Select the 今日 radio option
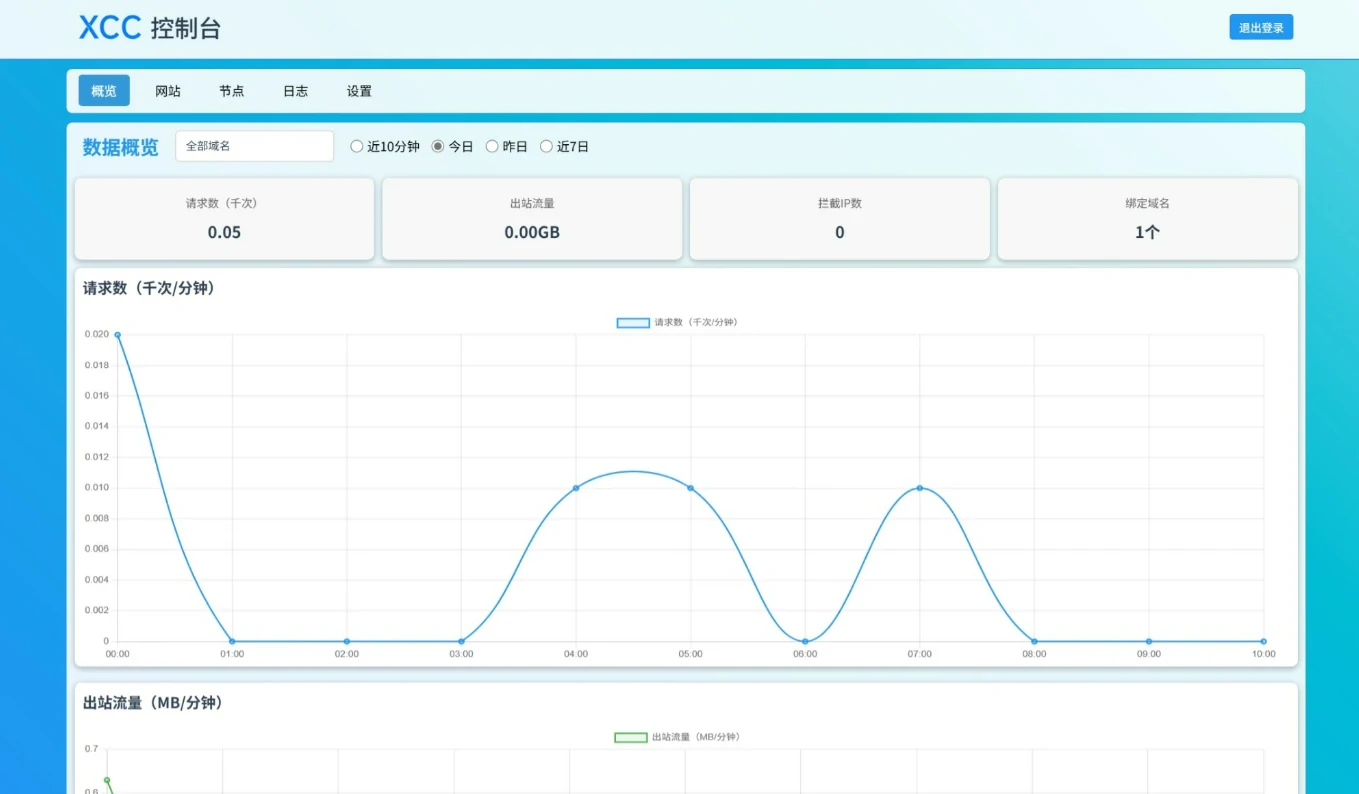This screenshot has width=1359, height=794. pyautogui.click(x=438, y=147)
